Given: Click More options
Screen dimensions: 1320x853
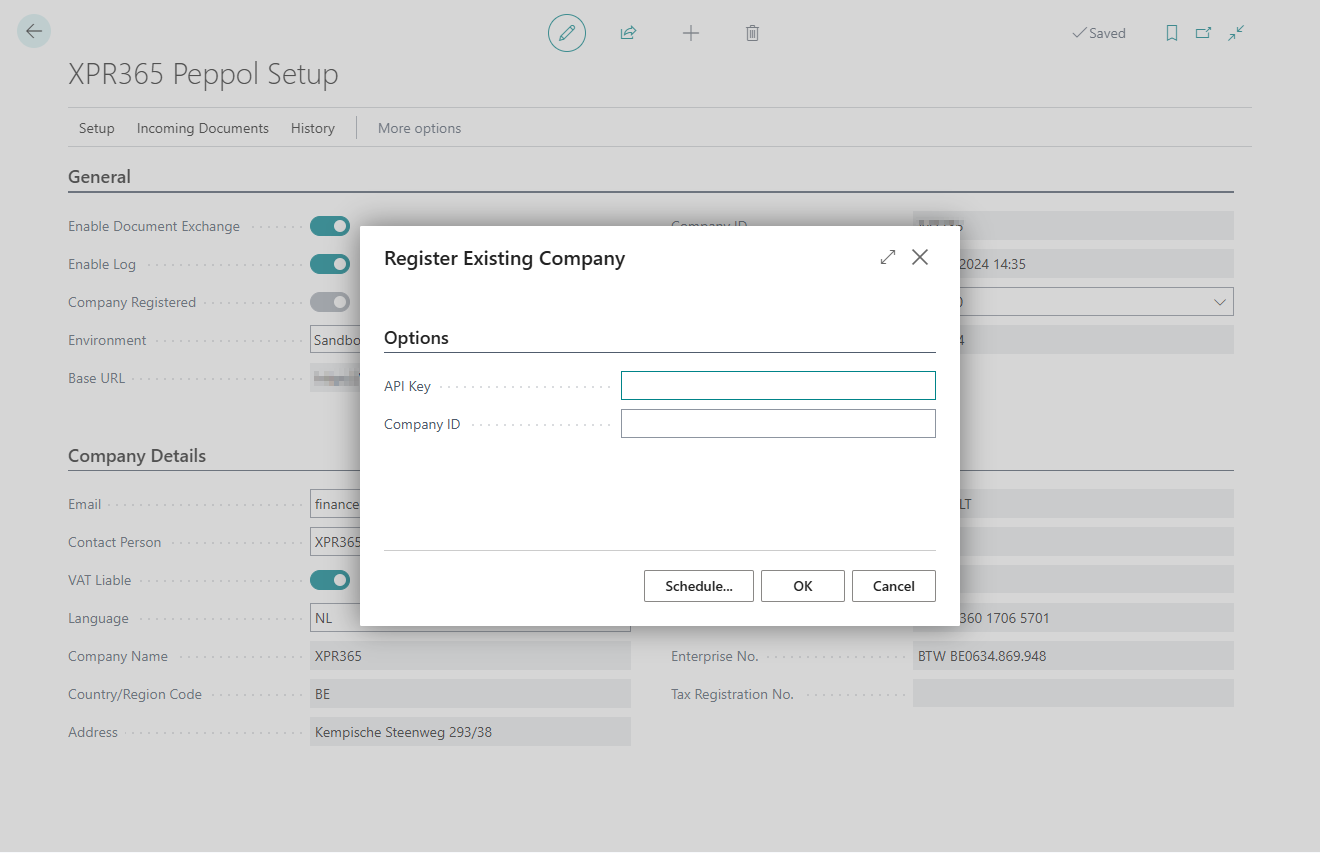Looking at the screenshot, I should [420, 128].
